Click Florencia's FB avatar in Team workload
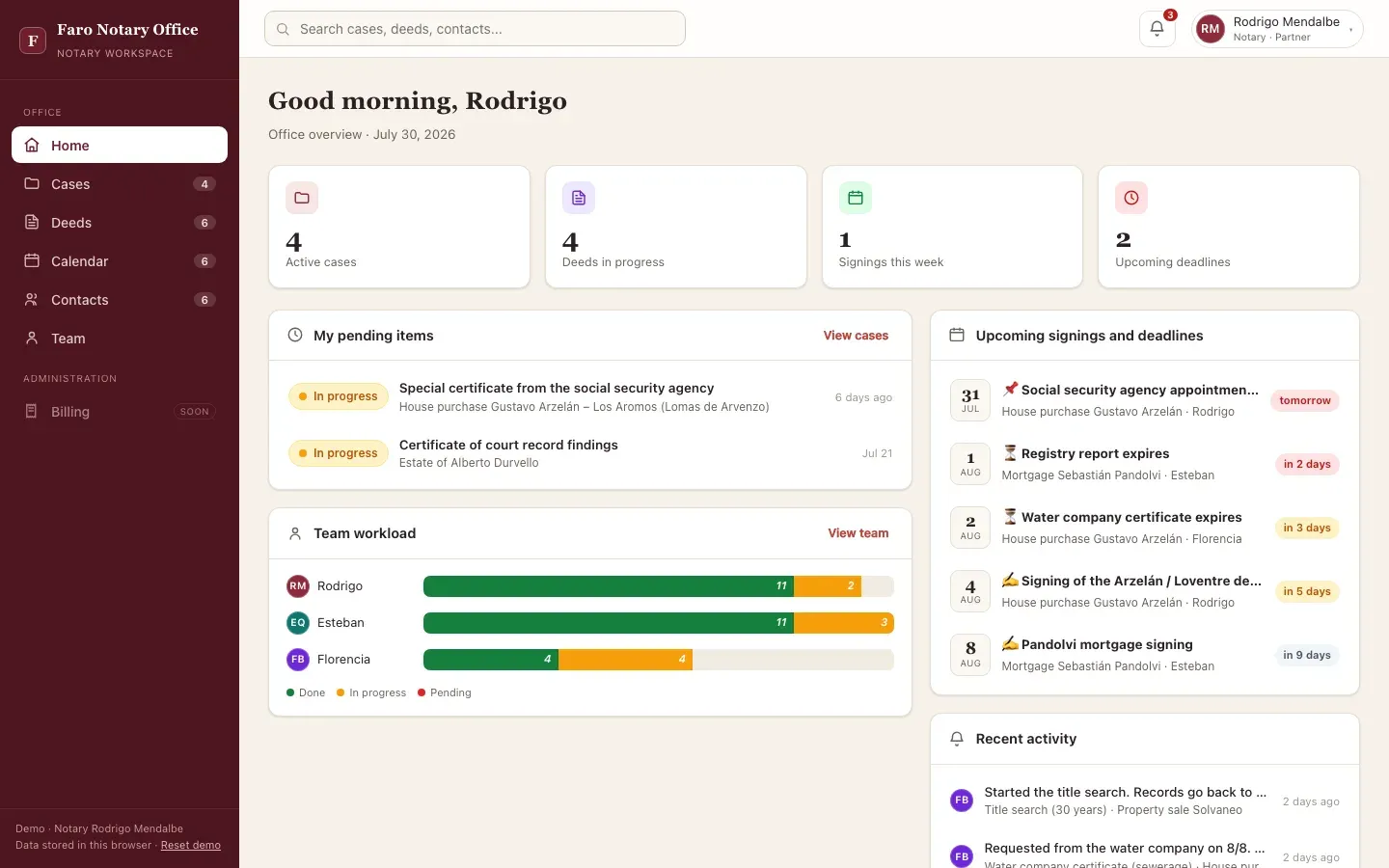The width and height of the screenshot is (1389, 868). click(298, 660)
